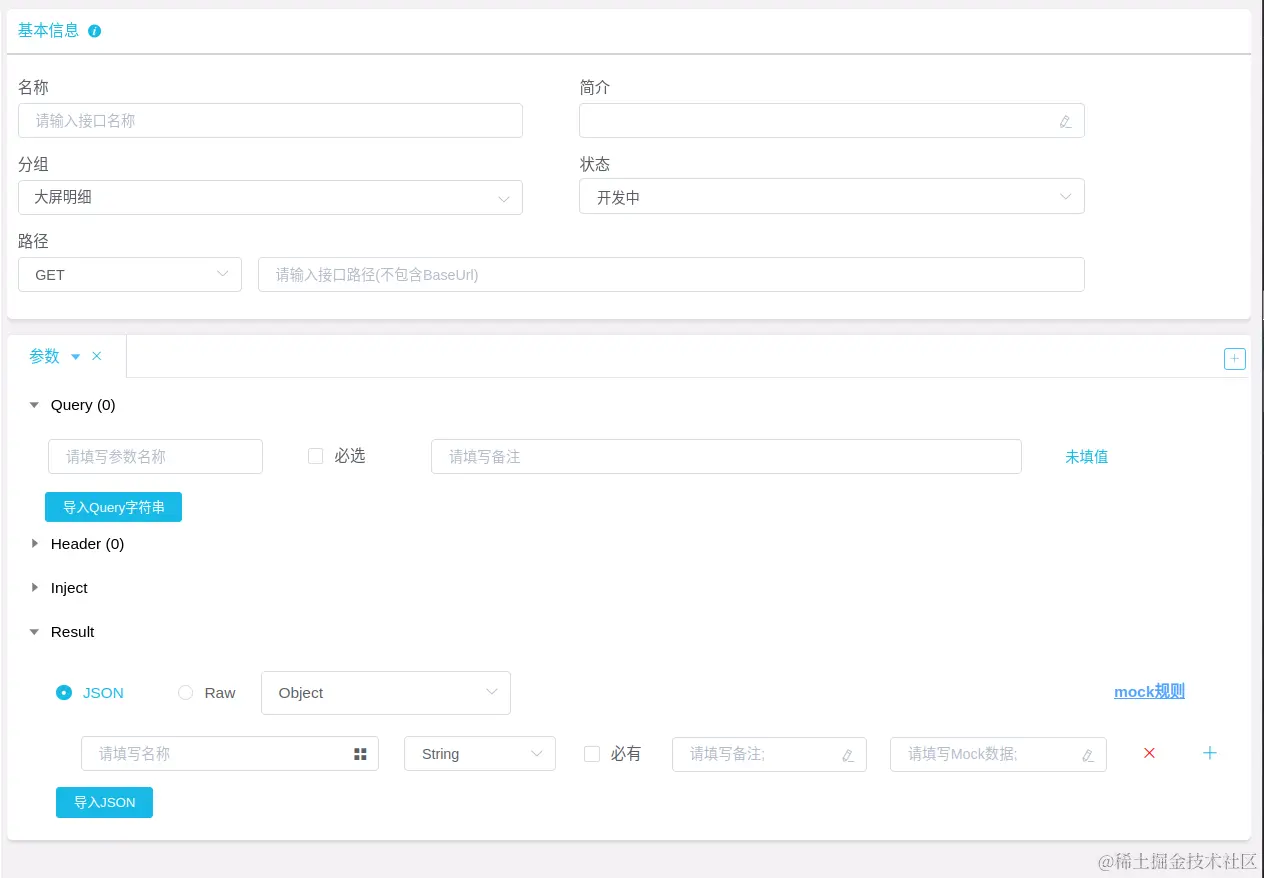Screen dimensions: 1264x878
Task: Open the GET method dropdown
Action: pos(130,274)
